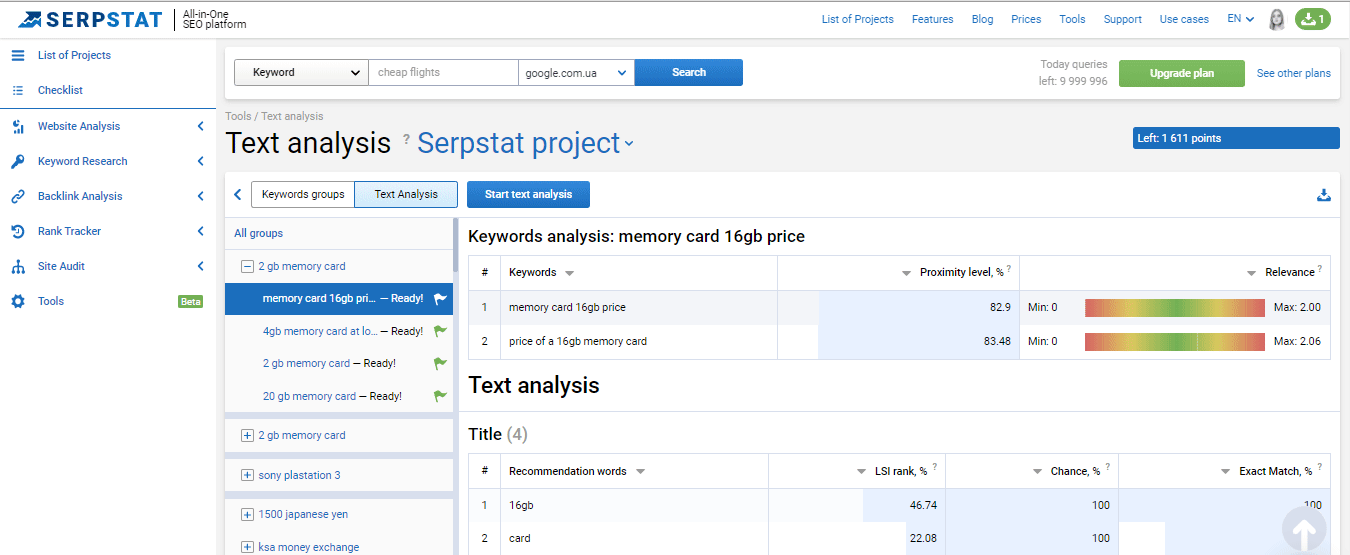Click help icon next to Relevance column
This screenshot has width=1350, height=555.
click(x=1320, y=269)
